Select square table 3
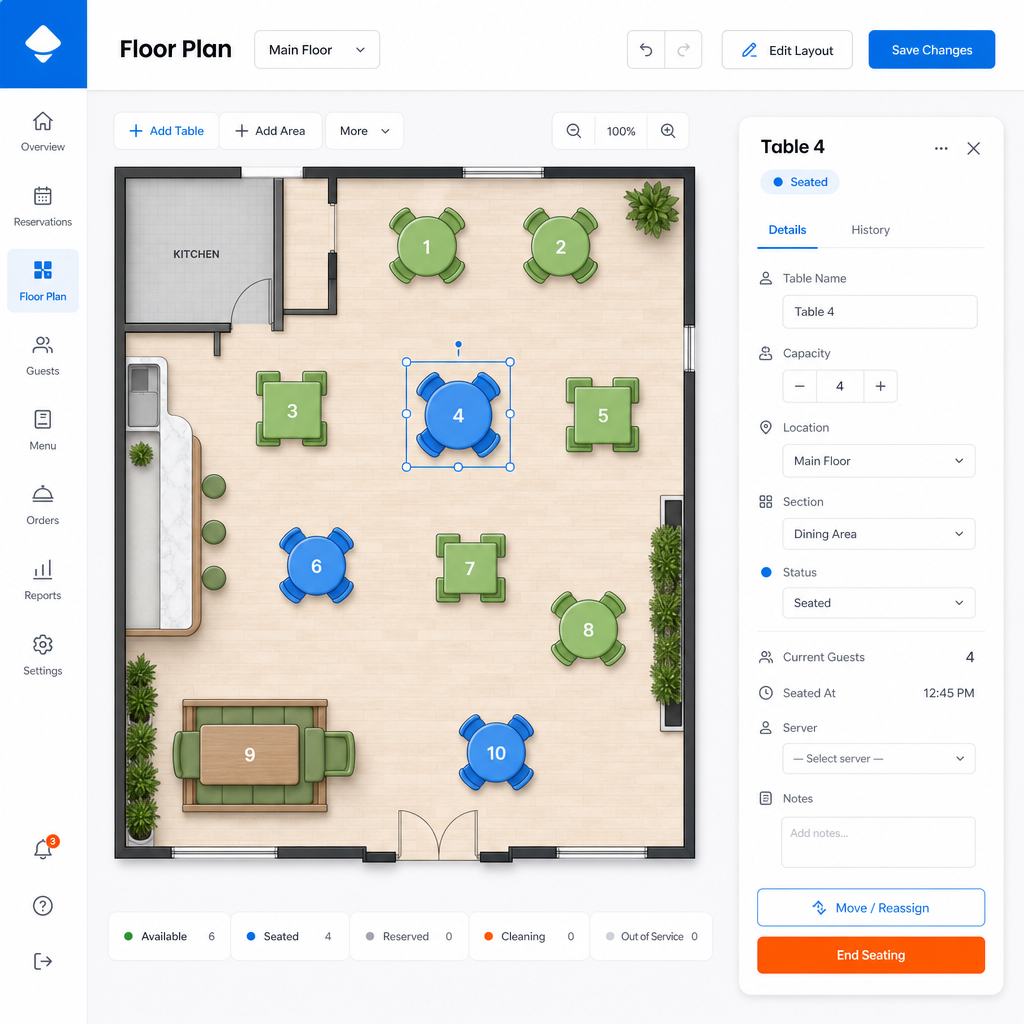Image resolution: width=1024 pixels, height=1024 pixels. pyautogui.click(x=292, y=409)
